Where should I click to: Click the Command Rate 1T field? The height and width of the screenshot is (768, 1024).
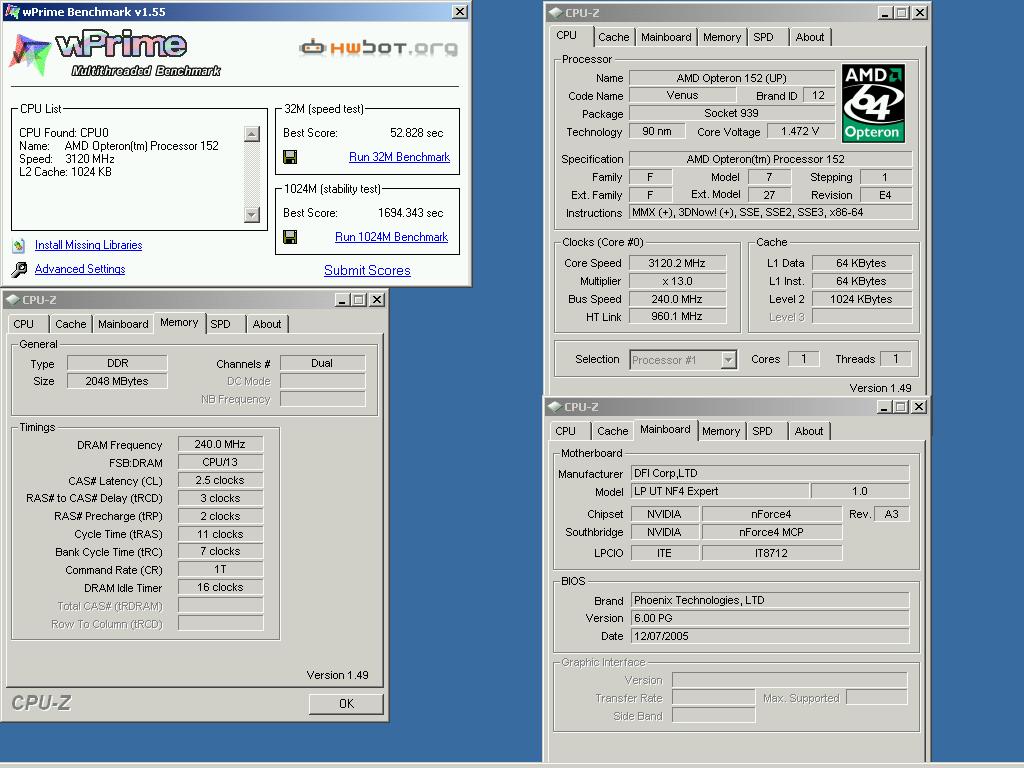220,569
